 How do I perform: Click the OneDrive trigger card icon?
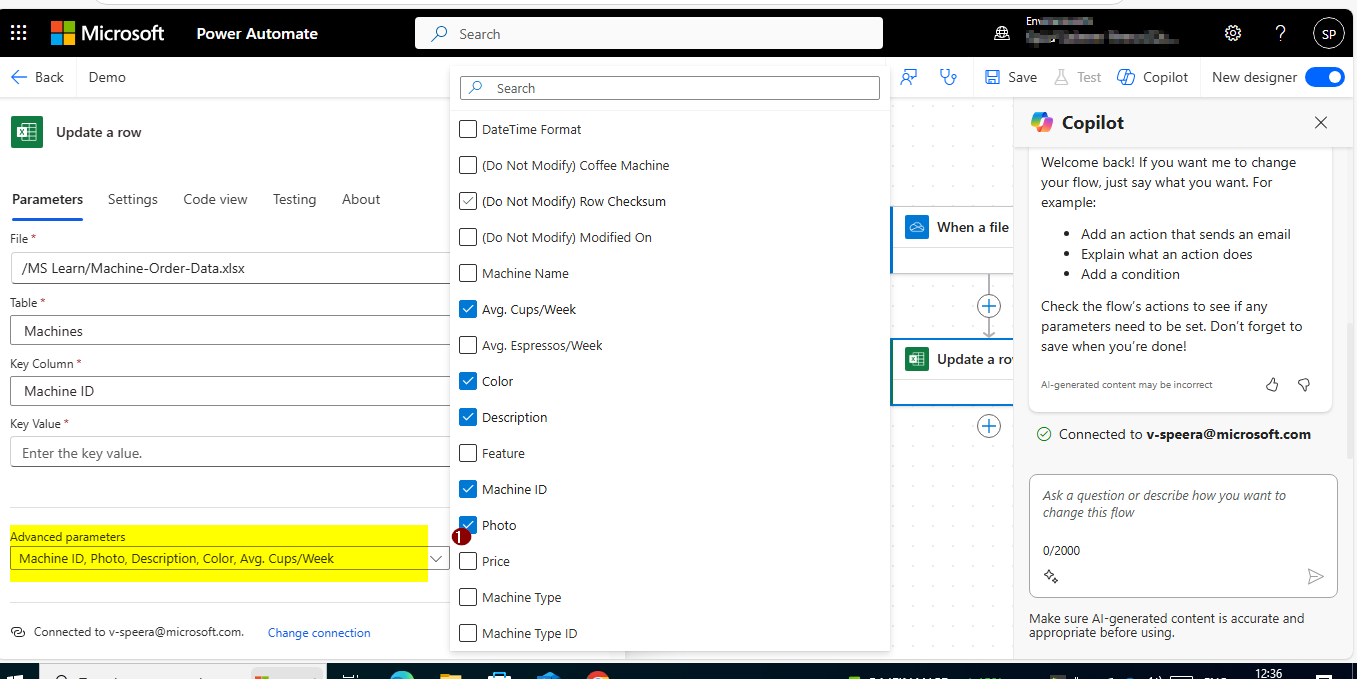click(x=917, y=227)
